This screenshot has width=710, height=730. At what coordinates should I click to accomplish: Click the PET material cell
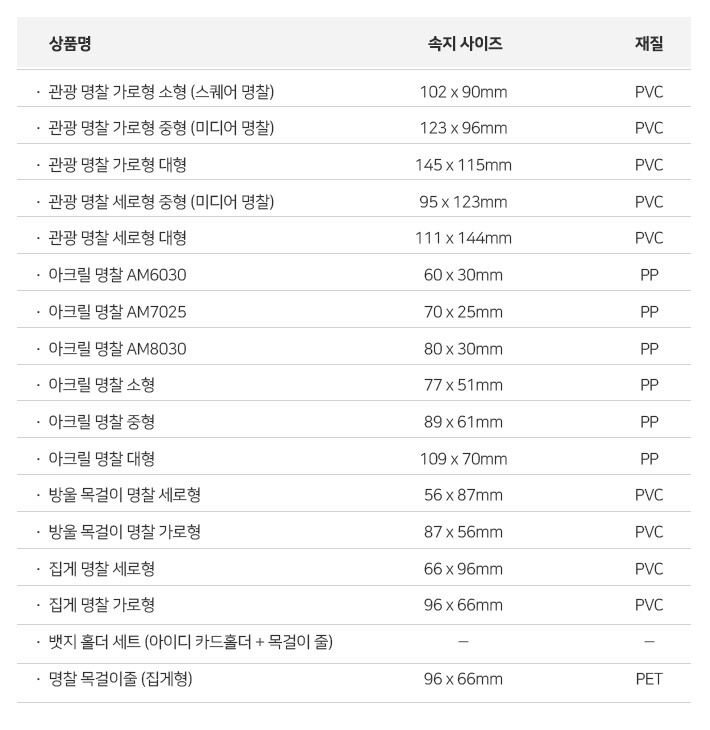[648, 679]
